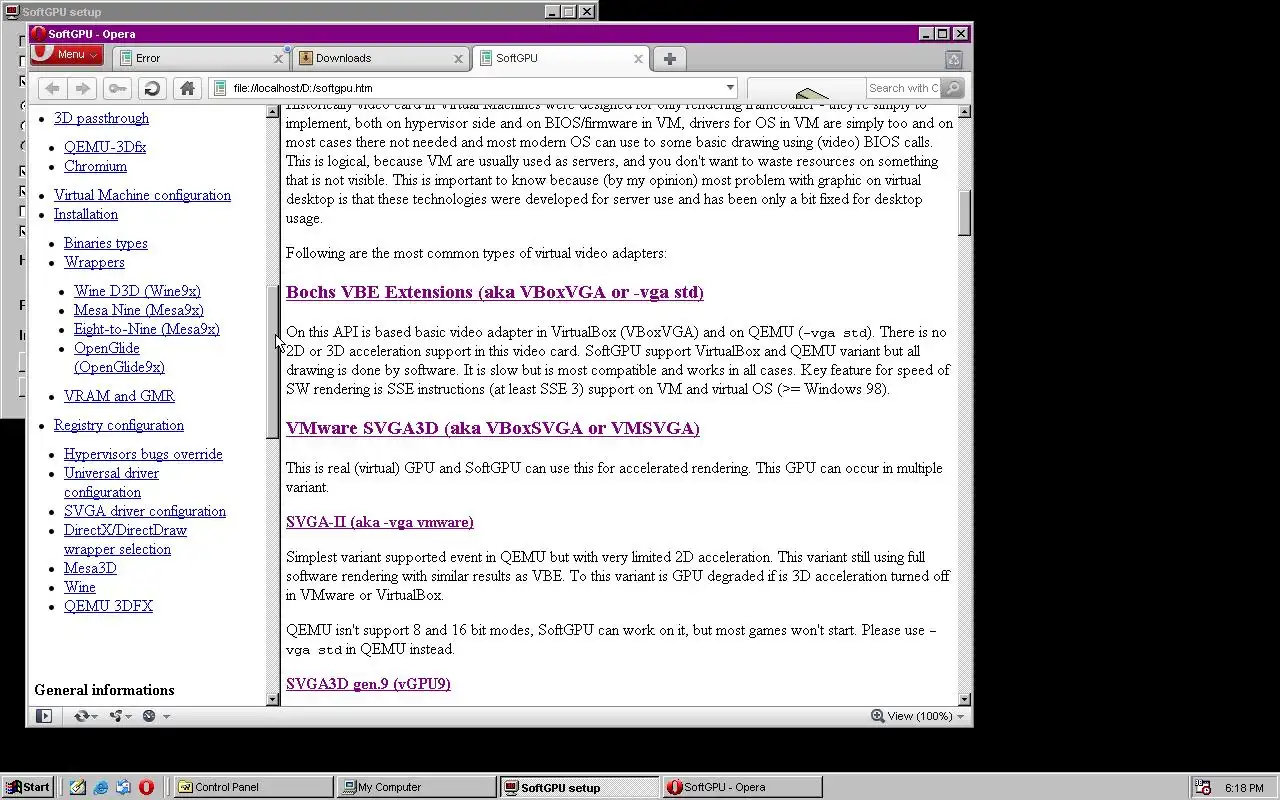Open Wine D3D (Wine9x) link
Screen dimensions: 1280x800
click(137, 291)
